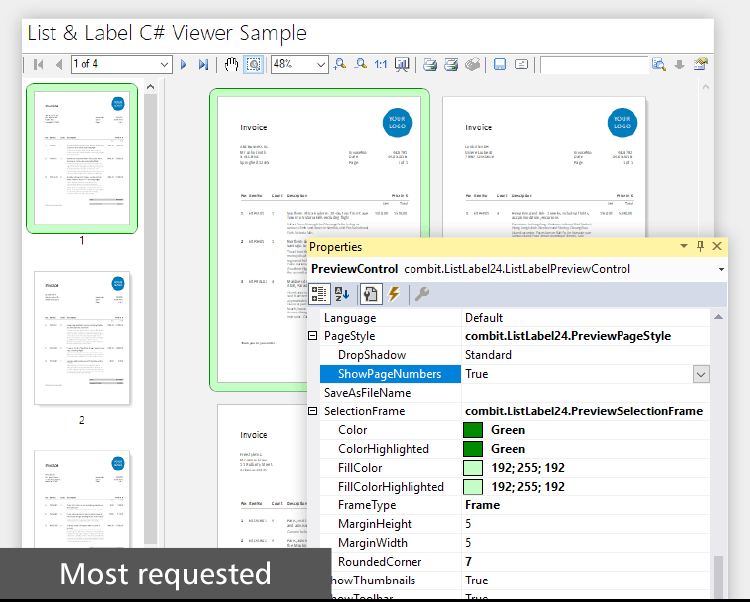Select the SaveAsFileName property
This screenshot has width=750, height=602.
point(390,393)
